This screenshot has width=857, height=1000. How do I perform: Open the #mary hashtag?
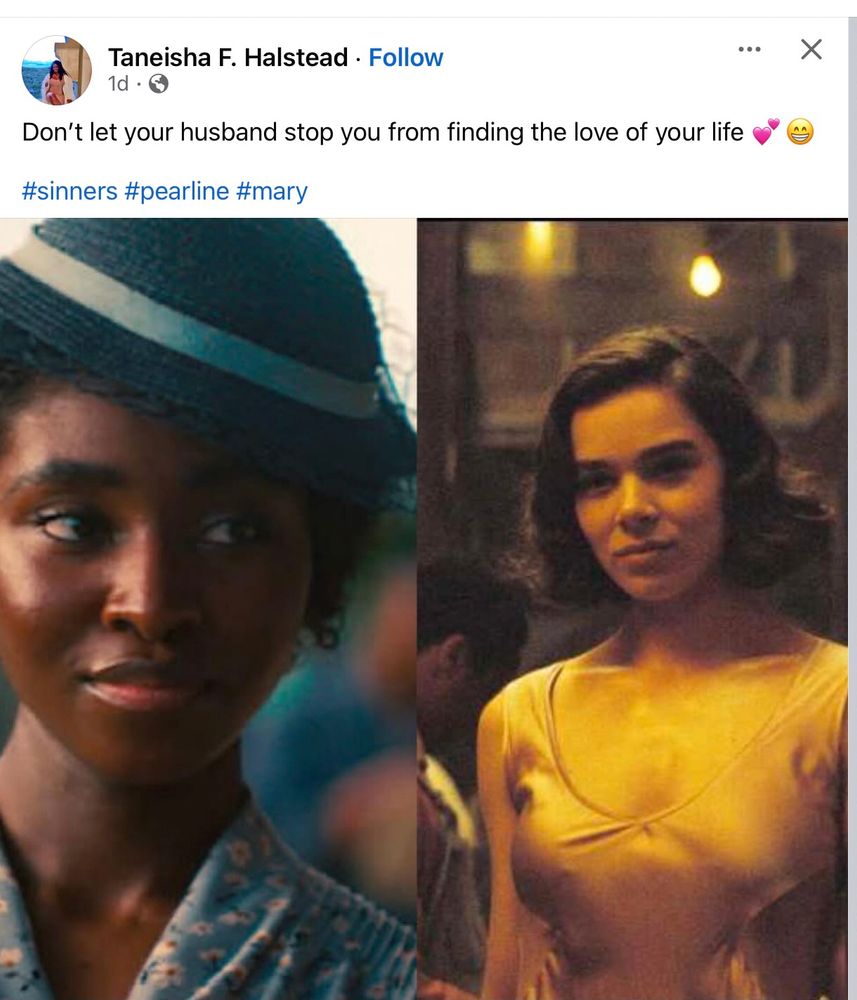point(272,191)
